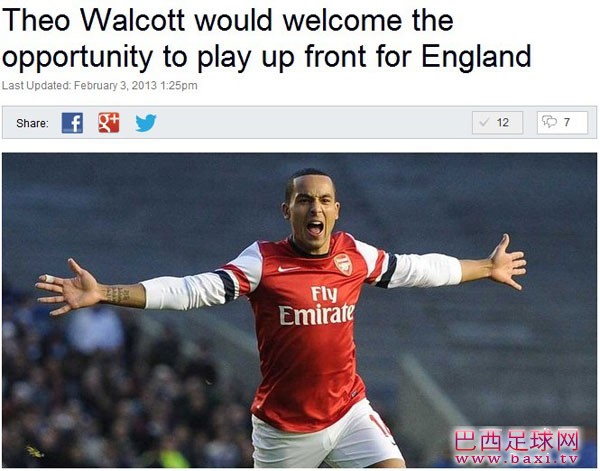Click the Fly Emirates text on the shirt
The image size is (600, 471).
316,306
